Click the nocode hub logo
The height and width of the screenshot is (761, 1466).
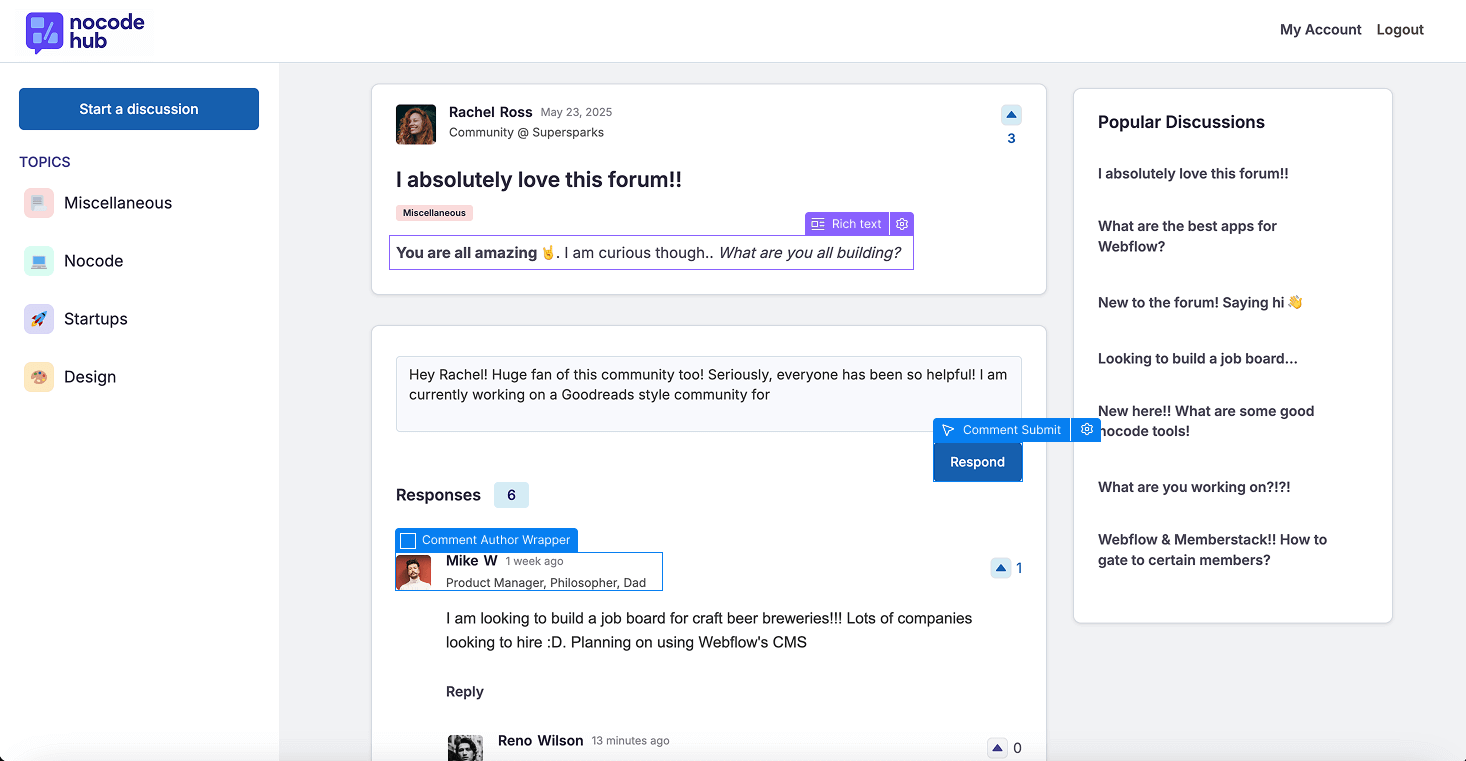point(85,31)
